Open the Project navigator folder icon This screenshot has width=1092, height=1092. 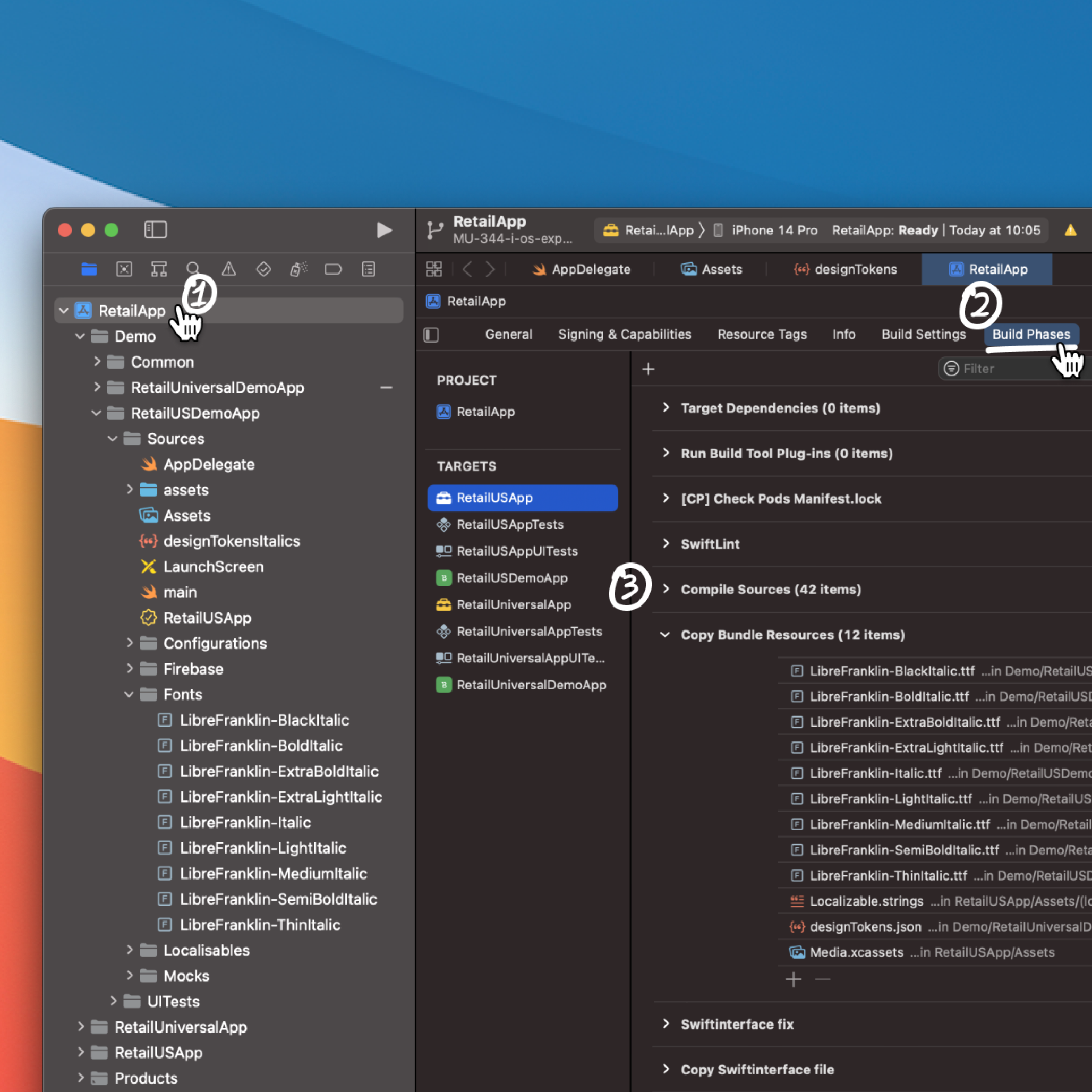(89, 269)
